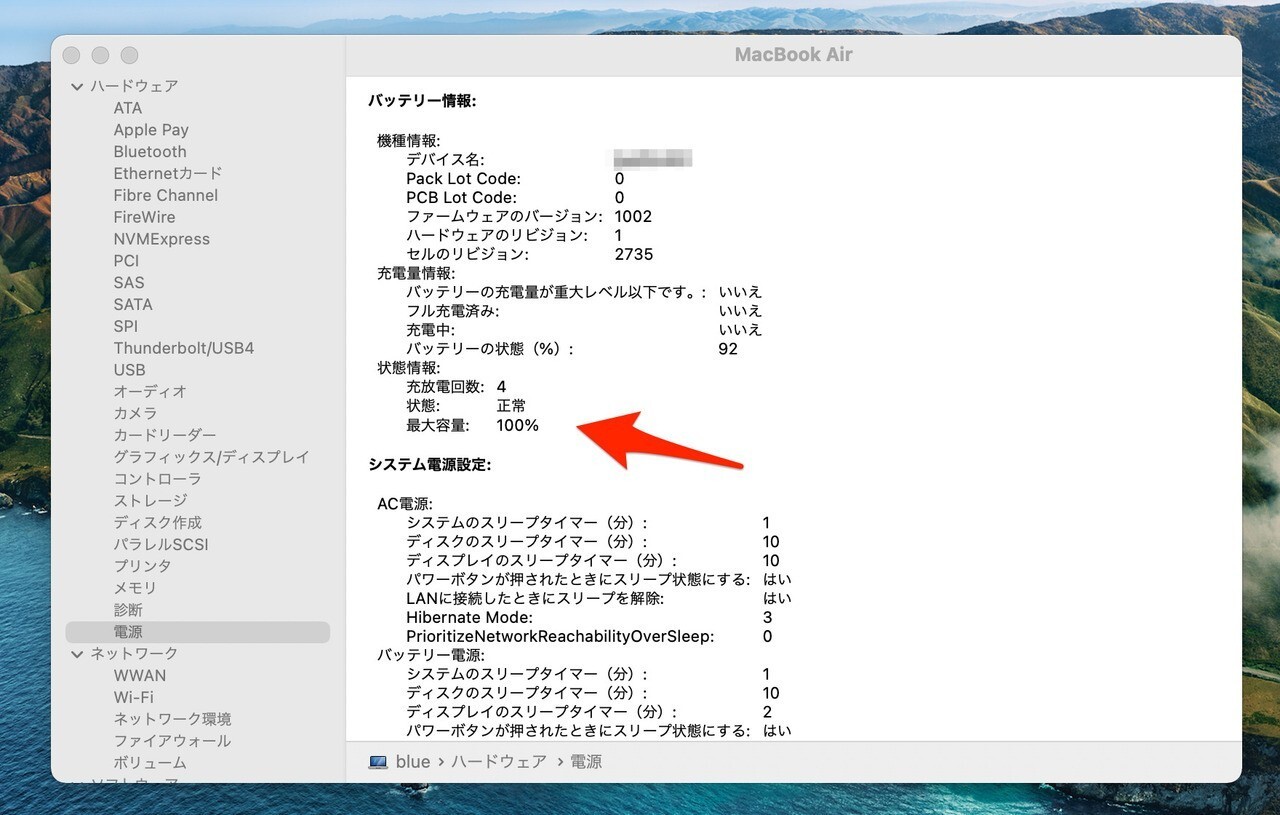Click the blue computer icon in path bar
The image size is (1280, 815).
click(x=378, y=762)
